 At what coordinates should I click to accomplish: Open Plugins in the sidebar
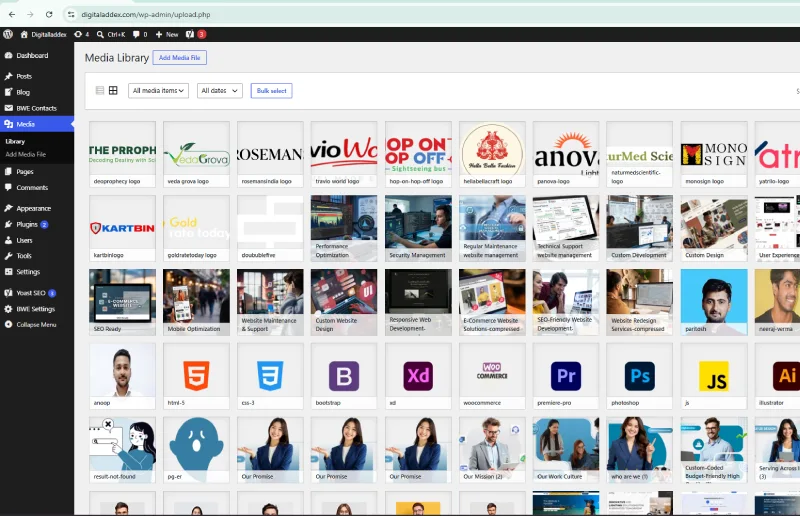[x=27, y=224]
